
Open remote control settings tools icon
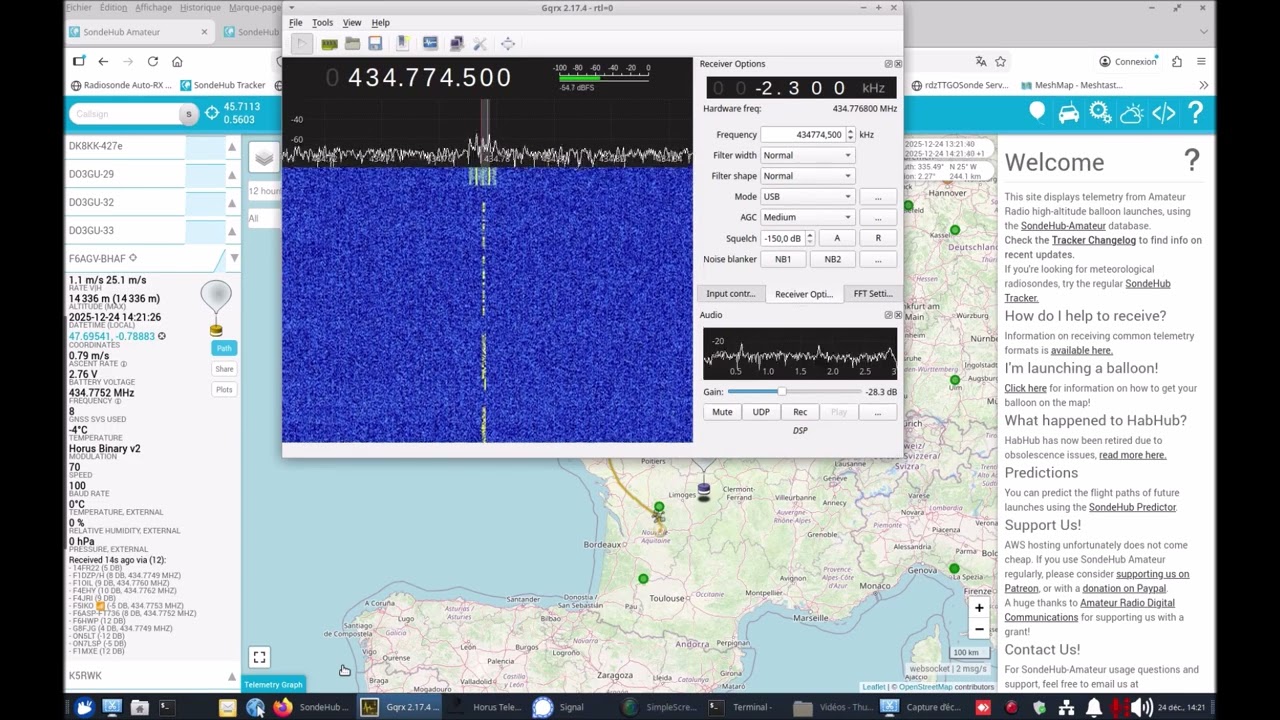tap(480, 43)
